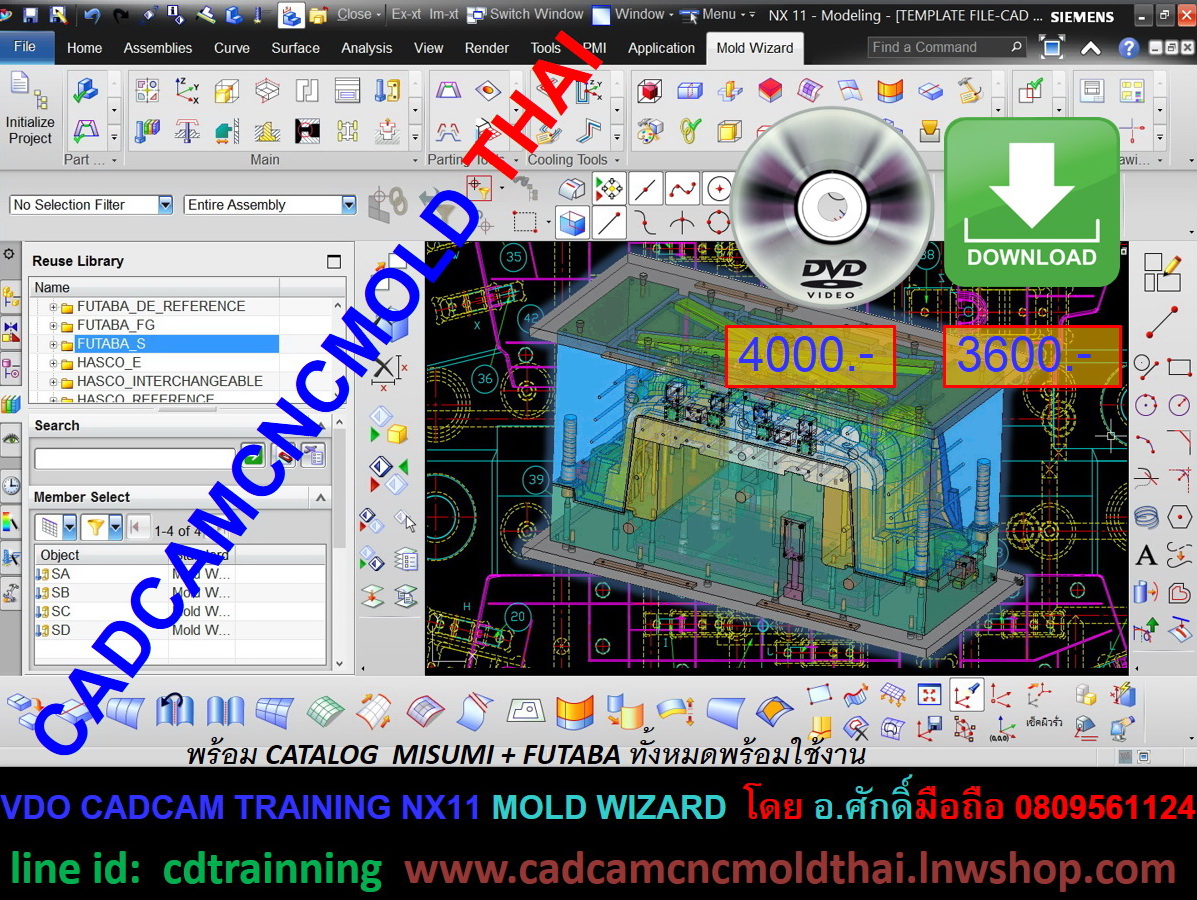1197x900 pixels.
Task: Minimize the ribbon with the up chevron
Action: click(1091, 47)
